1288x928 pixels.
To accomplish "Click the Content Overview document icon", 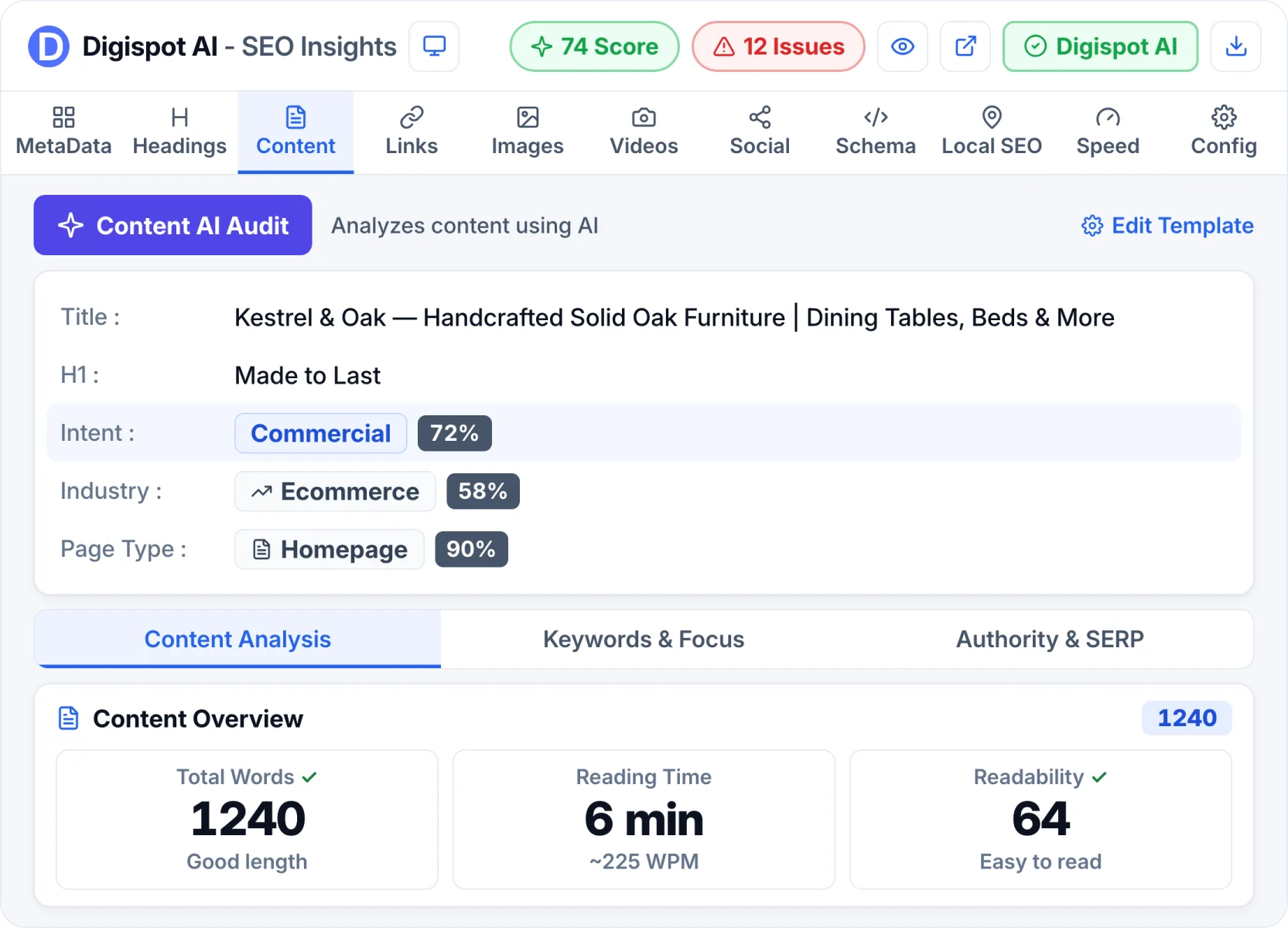I will click(x=69, y=718).
